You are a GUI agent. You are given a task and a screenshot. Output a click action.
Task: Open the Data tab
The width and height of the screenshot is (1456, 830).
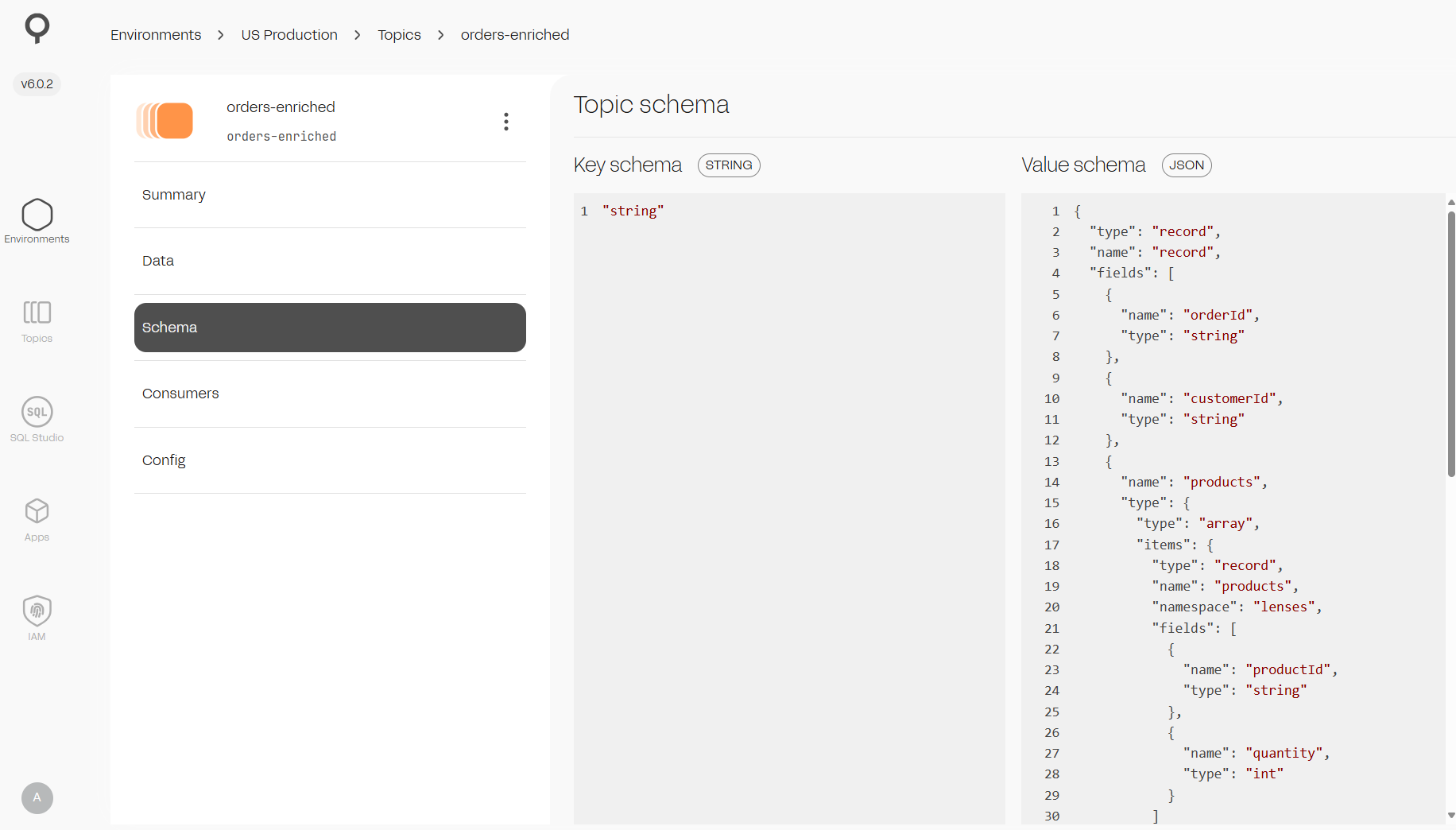(330, 261)
